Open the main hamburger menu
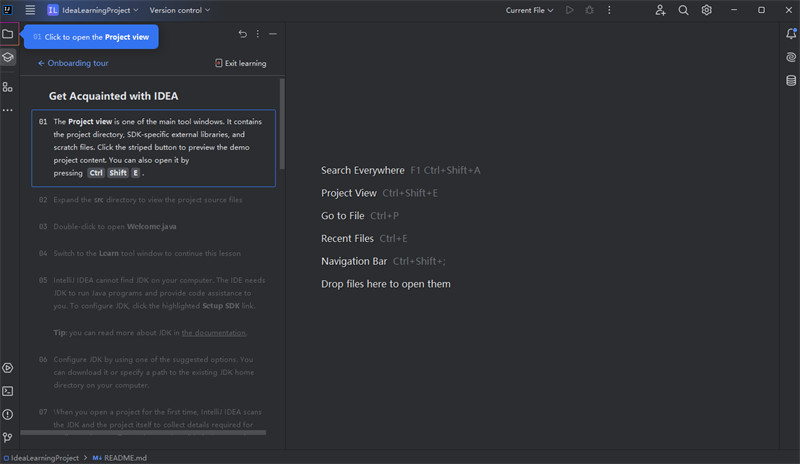This screenshot has width=800, height=464. click(30, 10)
